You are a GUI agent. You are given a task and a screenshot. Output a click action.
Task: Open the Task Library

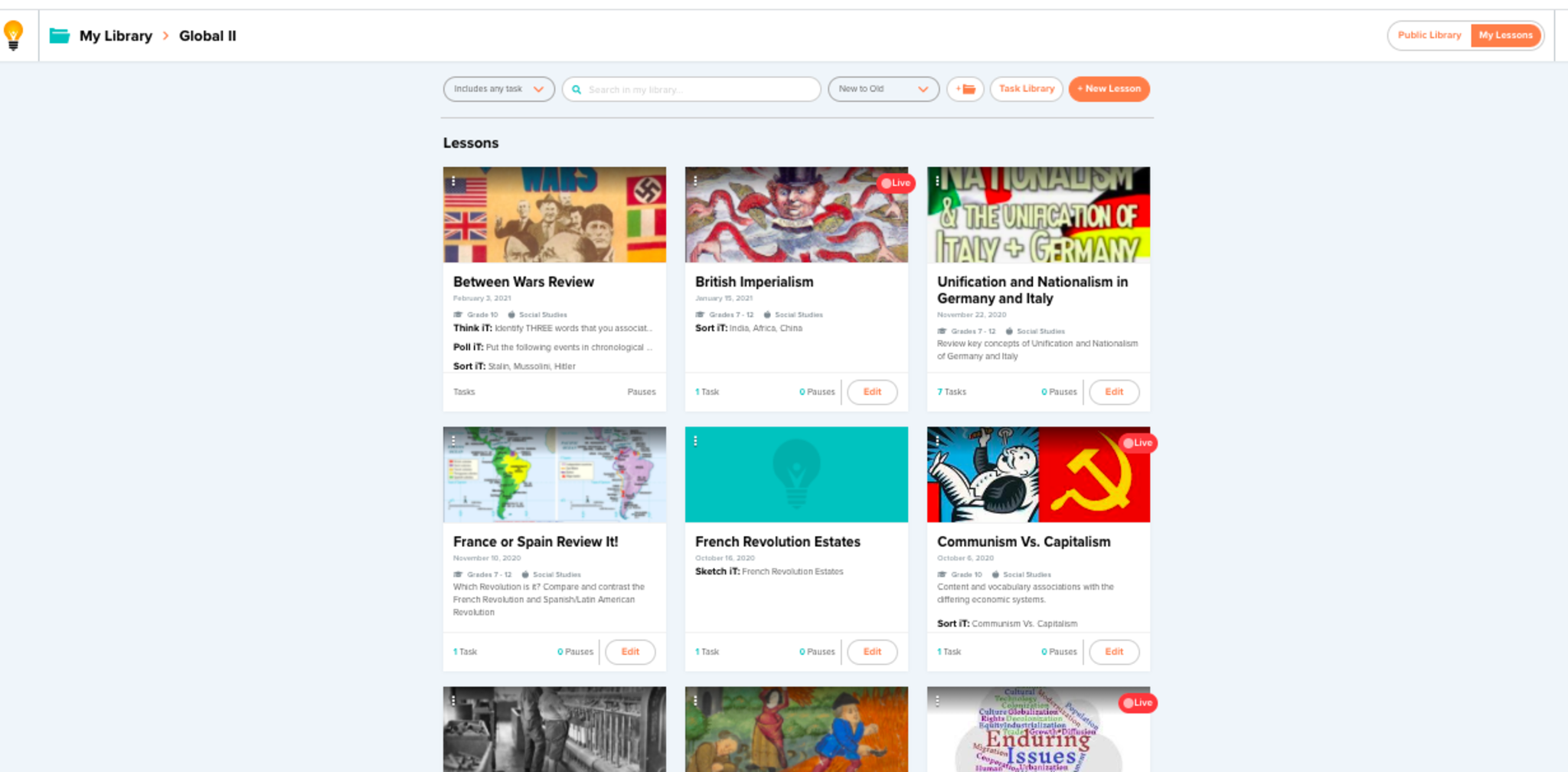pos(1026,89)
